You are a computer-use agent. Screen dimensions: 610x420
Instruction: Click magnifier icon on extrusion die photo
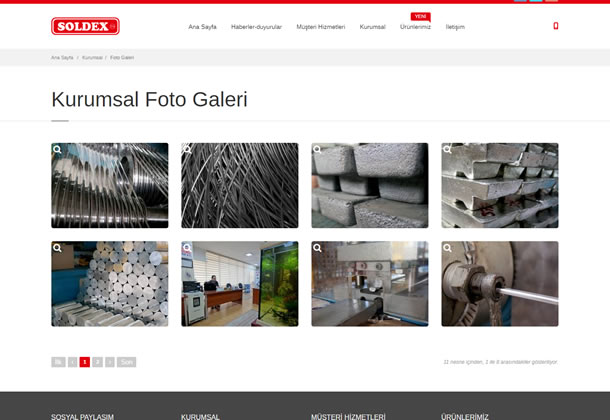[447, 248]
